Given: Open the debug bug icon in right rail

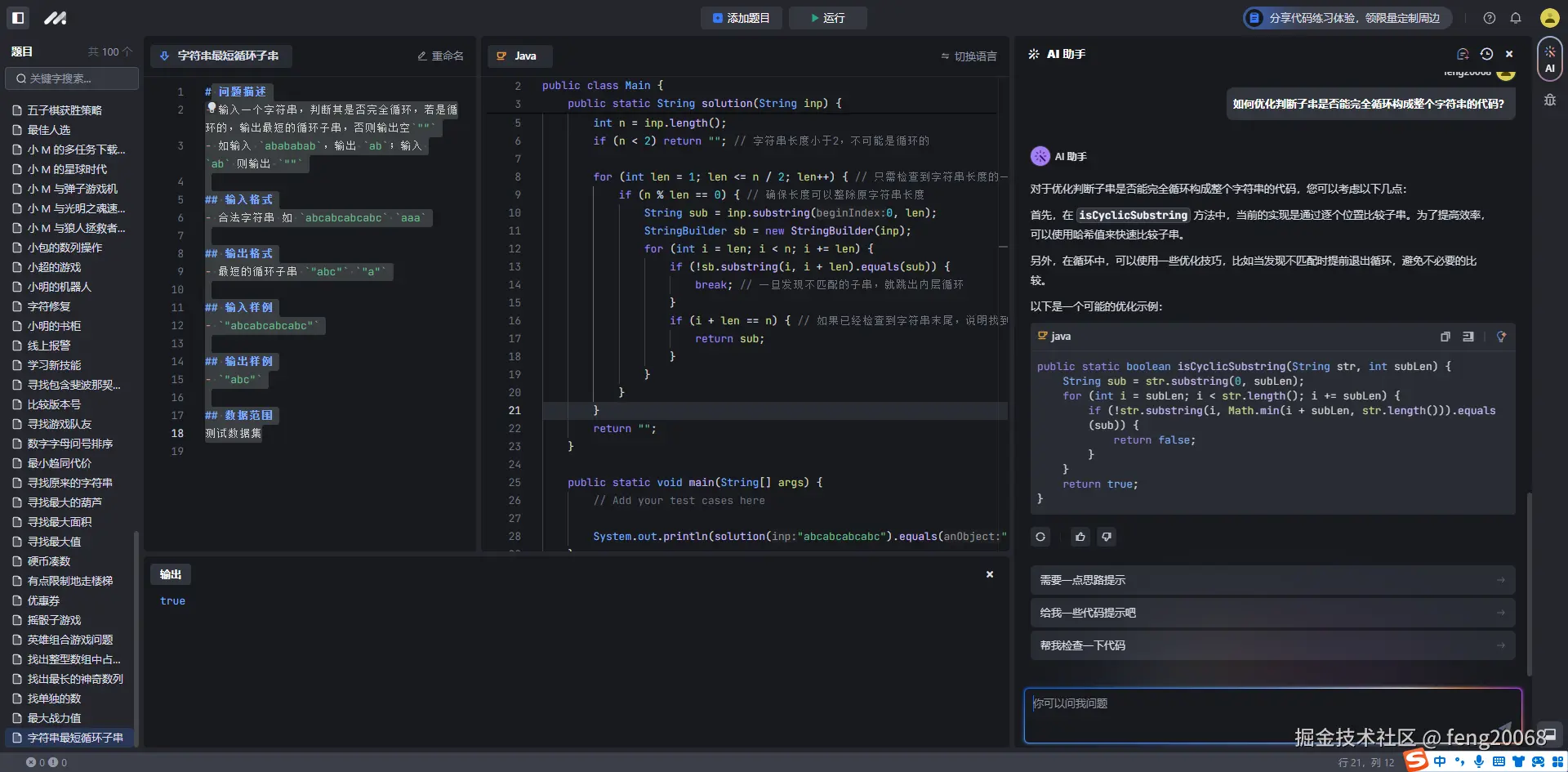Looking at the screenshot, I should tap(1549, 100).
